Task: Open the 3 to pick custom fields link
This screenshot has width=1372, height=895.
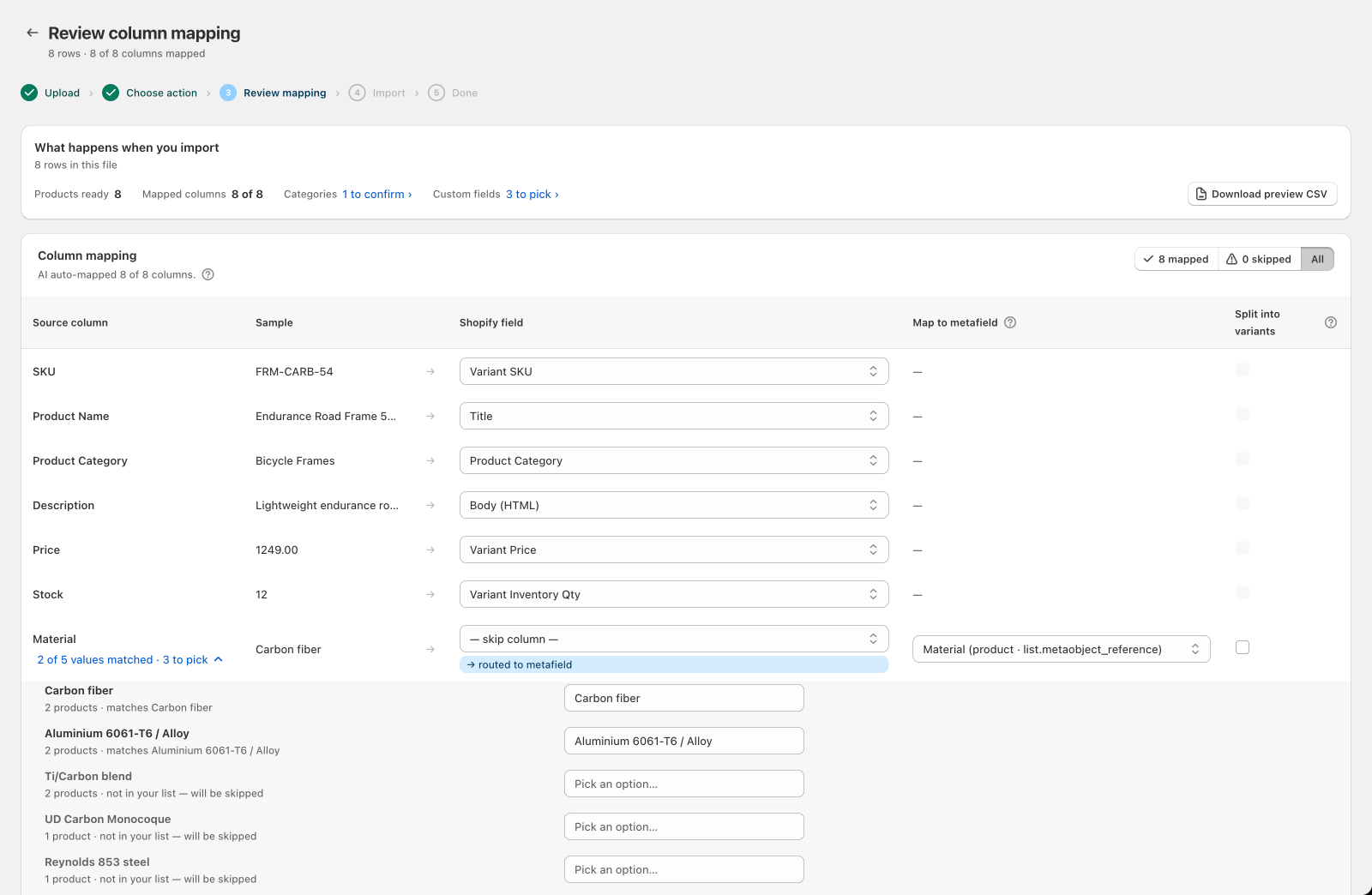Action: (x=533, y=194)
